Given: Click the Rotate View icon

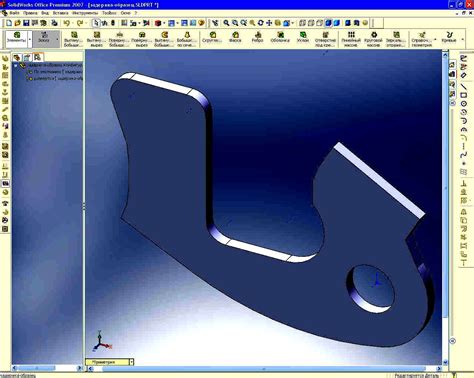Looking at the screenshot, I should pos(261,23).
